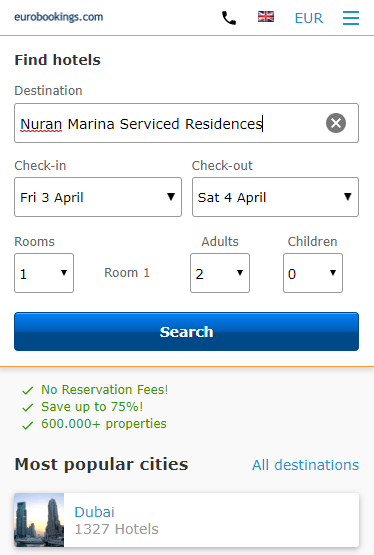This screenshot has width=374, height=555.
Task: Open language selector via UK flag
Action: pyautogui.click(x=266, y=17)
